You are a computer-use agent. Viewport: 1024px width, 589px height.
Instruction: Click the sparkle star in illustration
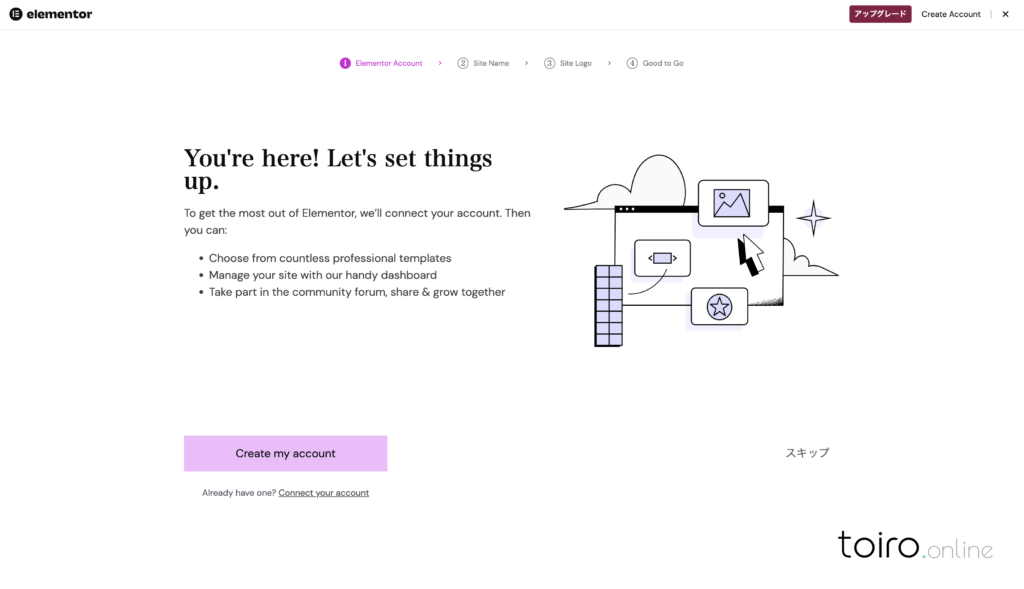tap(813, 218)
